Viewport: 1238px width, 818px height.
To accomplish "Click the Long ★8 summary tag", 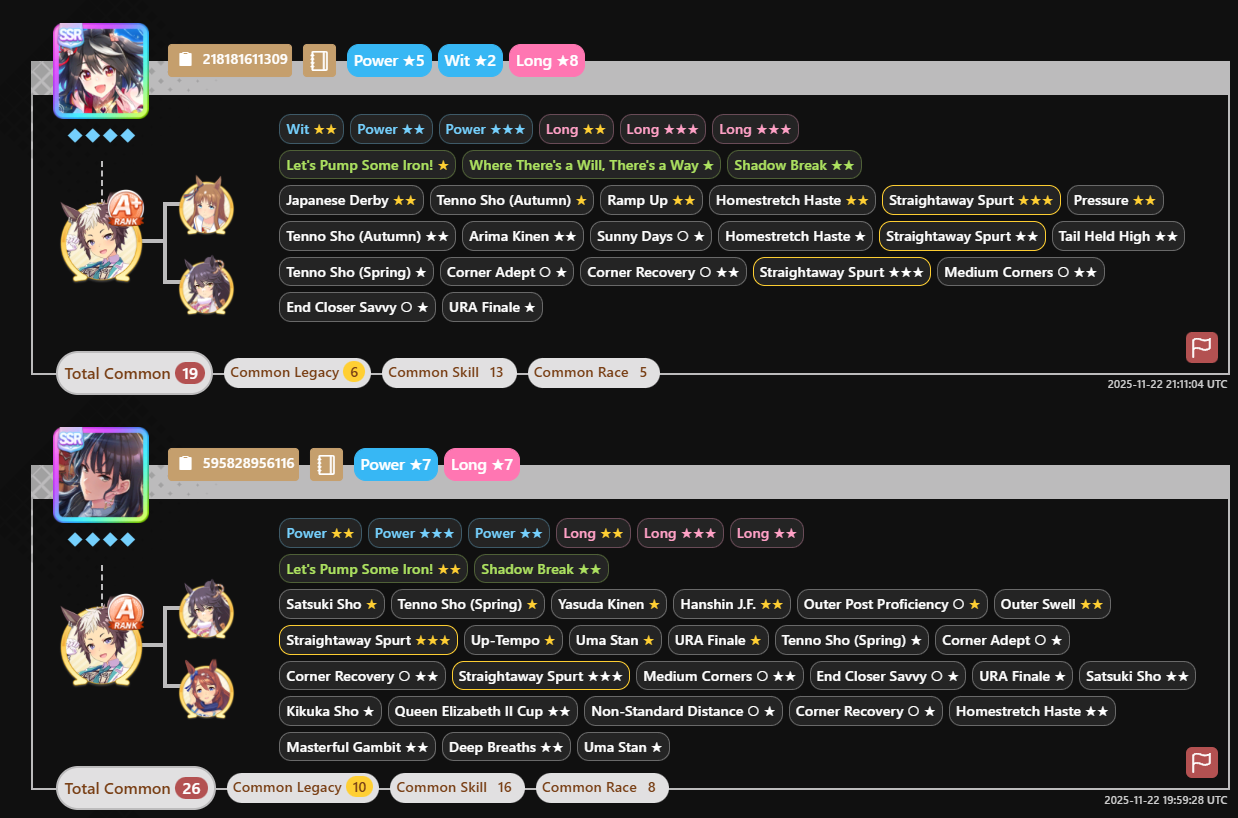I will pyautogui.click(x=547, y=60).
